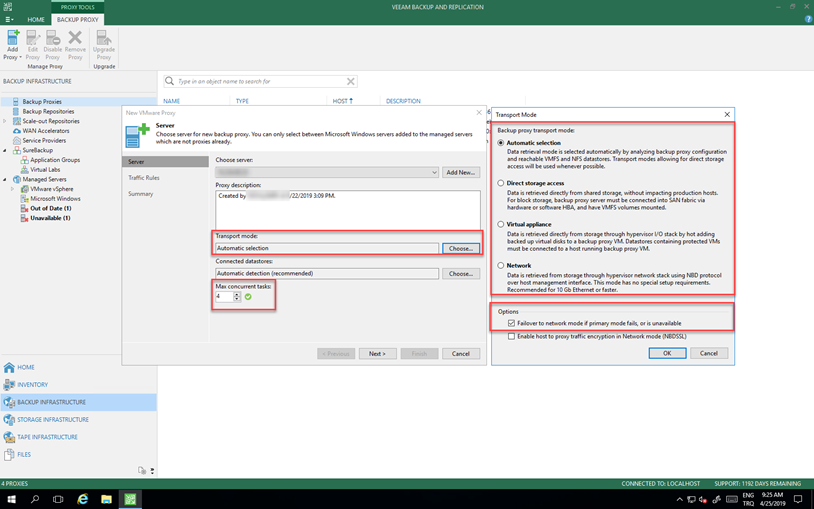
Task: Select Backup Proxies in the tree
Action: (42, 102)
